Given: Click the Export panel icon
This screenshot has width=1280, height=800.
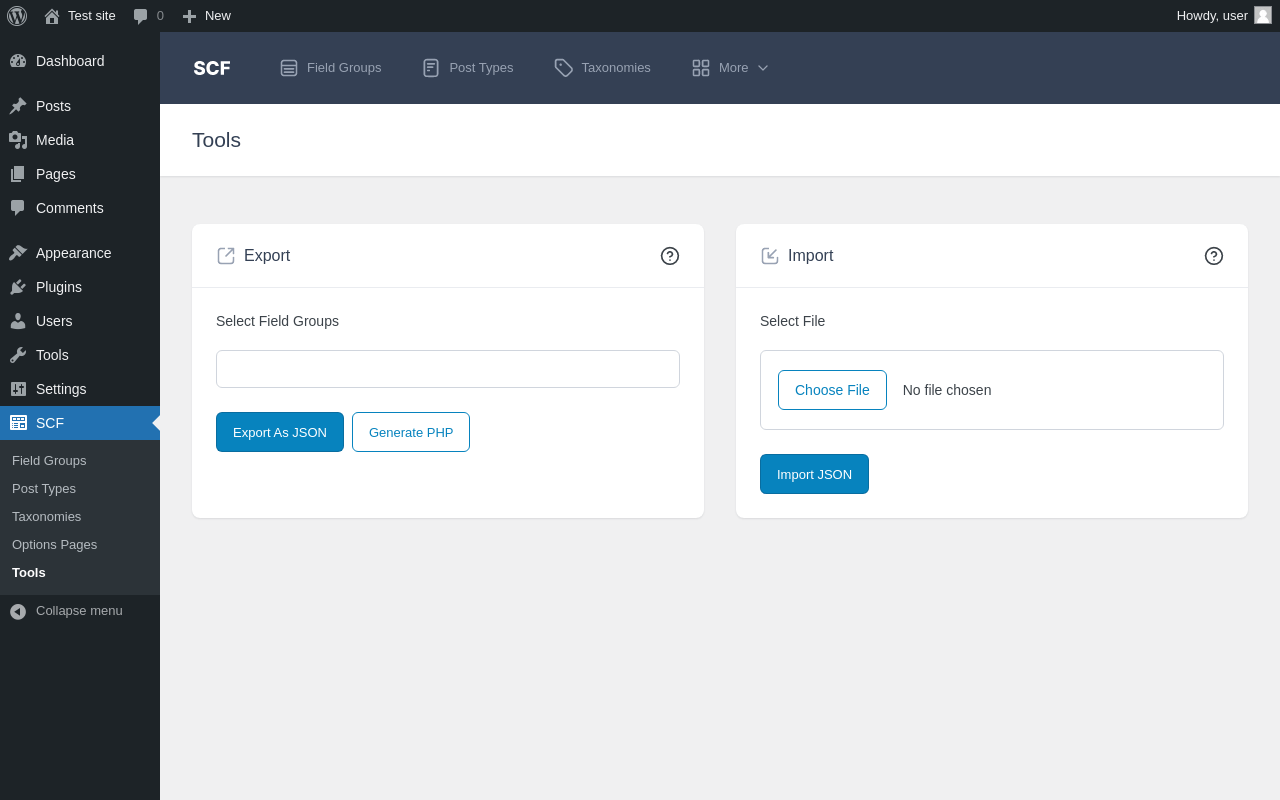Looking at the screenshot, I should click(x=226, y=256).
